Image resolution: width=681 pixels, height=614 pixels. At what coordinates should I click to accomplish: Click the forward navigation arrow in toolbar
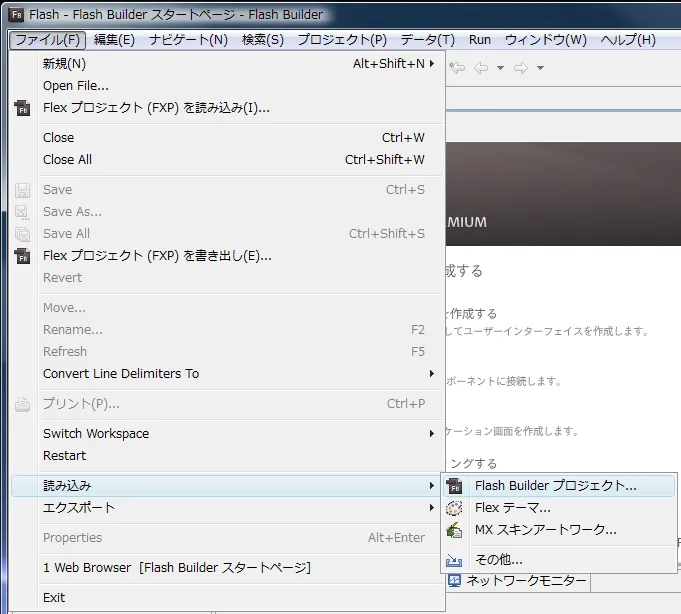[521, 68]
